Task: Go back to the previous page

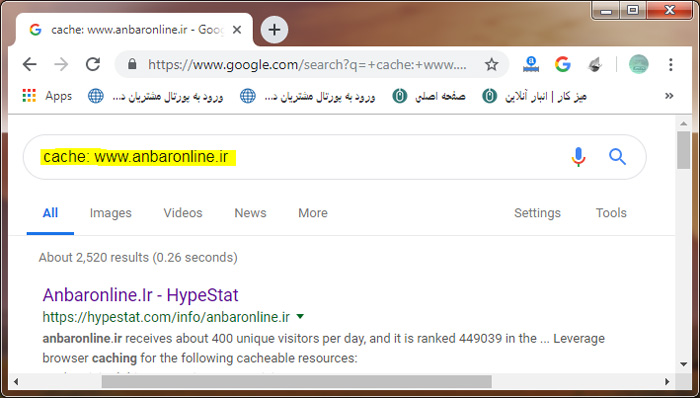Action: (29, 65)
